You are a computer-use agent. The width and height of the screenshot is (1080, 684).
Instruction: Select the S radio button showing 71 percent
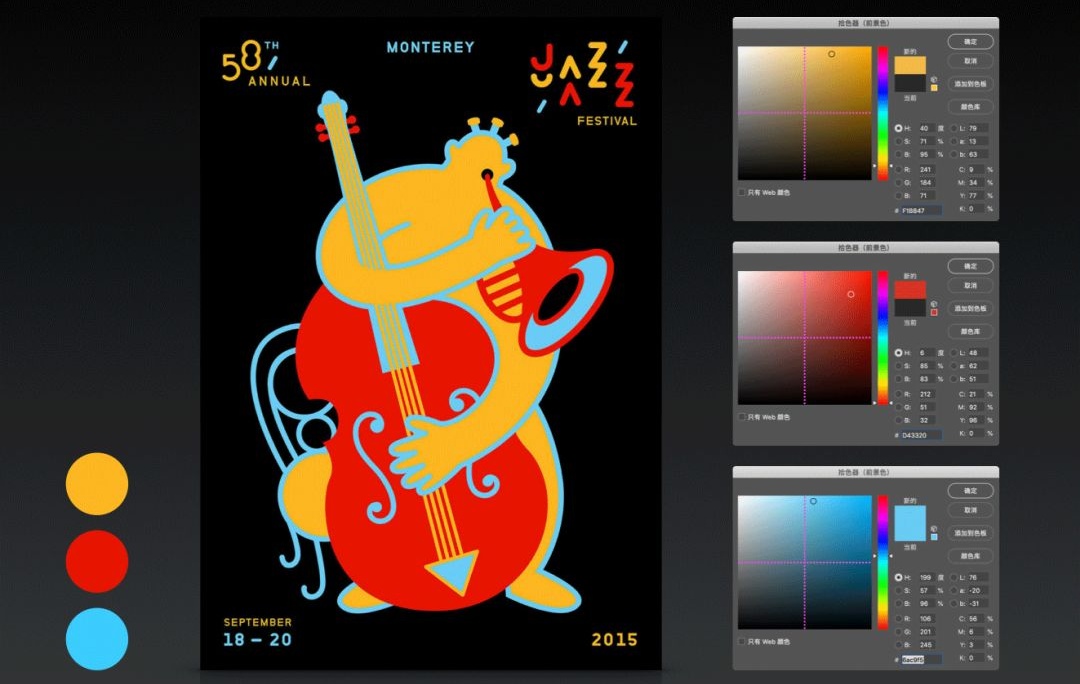tap(898, 141)
